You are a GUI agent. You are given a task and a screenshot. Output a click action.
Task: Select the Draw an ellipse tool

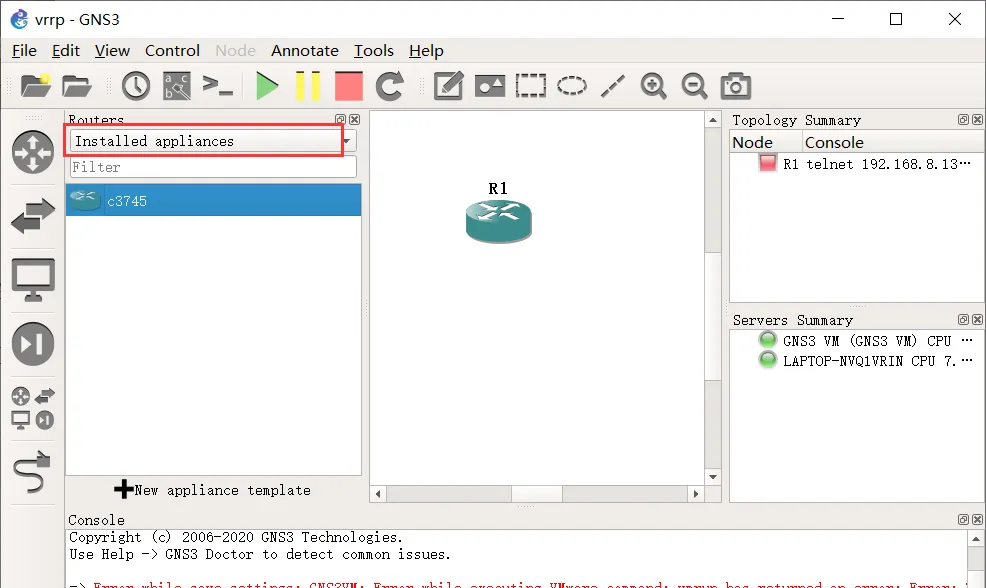pos(572,86)
